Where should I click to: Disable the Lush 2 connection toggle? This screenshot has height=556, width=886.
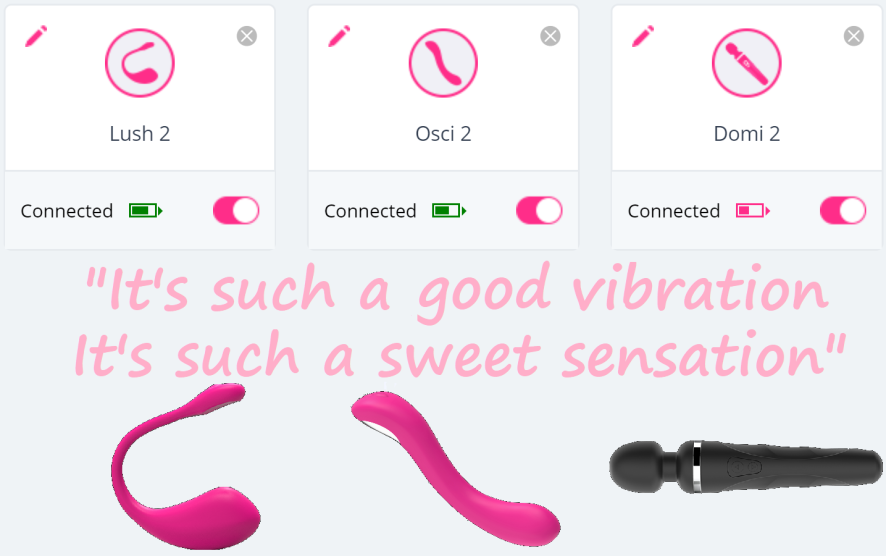point(236,211)
